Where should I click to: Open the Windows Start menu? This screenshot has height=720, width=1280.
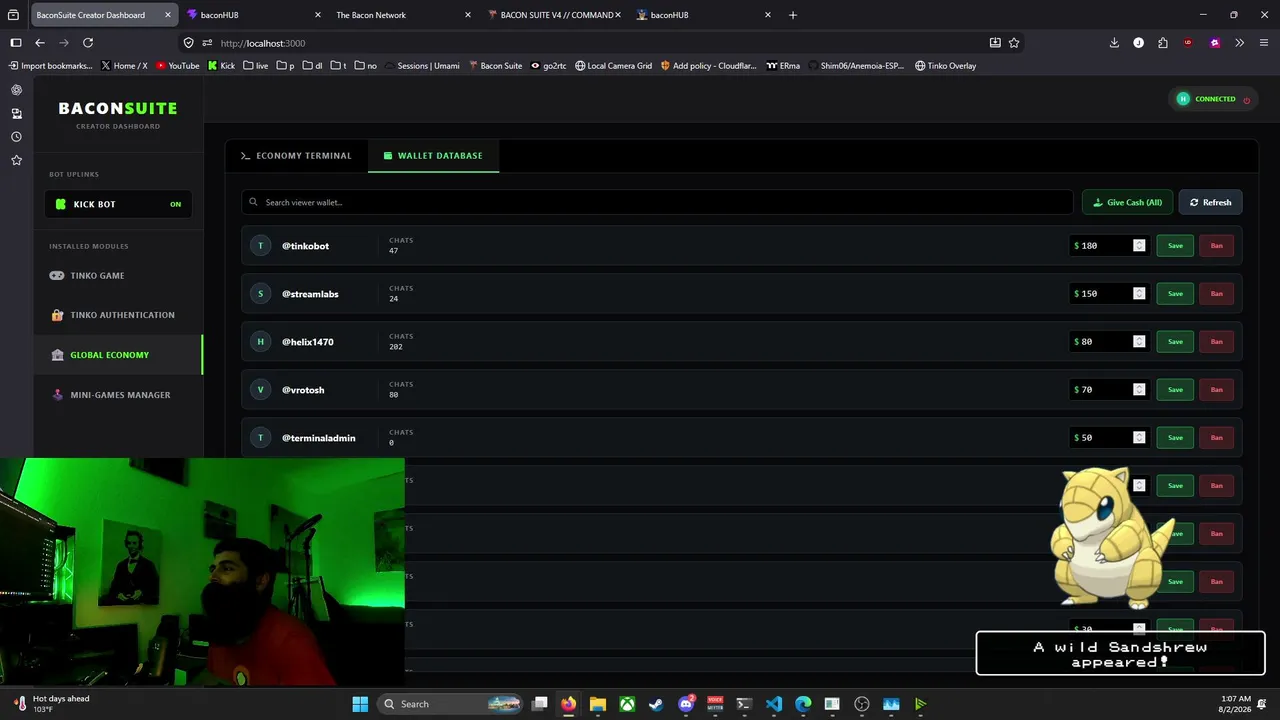pos(360,704)
